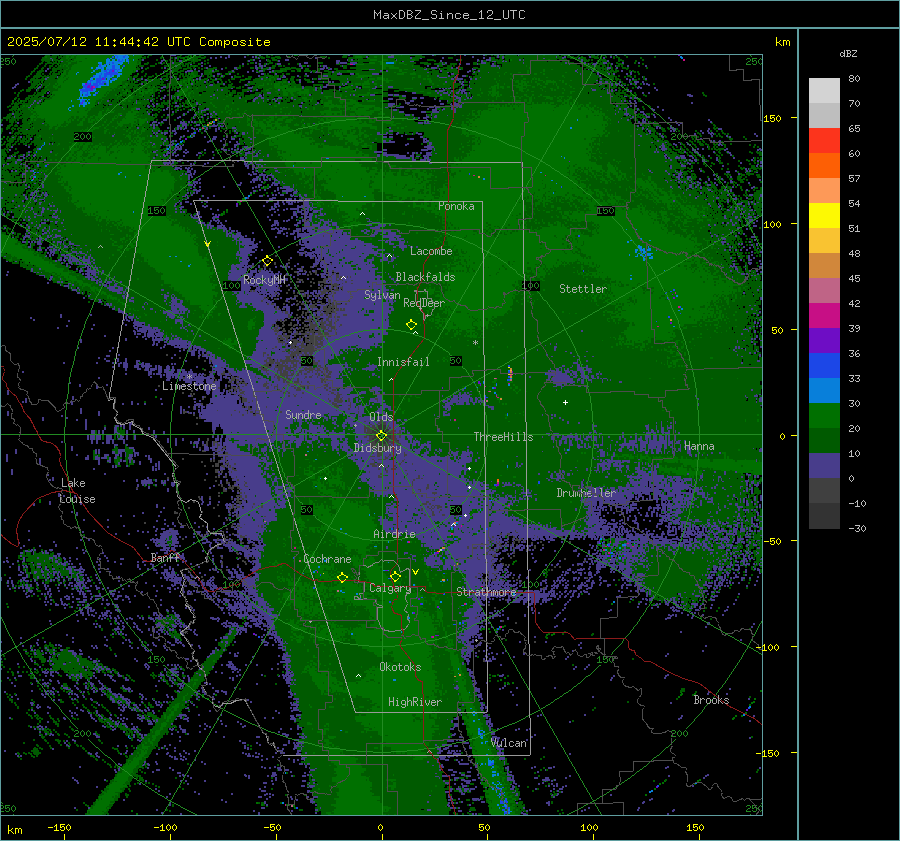Click the yellow diamond marker beside RockyMH
This screenshot has height=841, width=900.
pos(267,261)
